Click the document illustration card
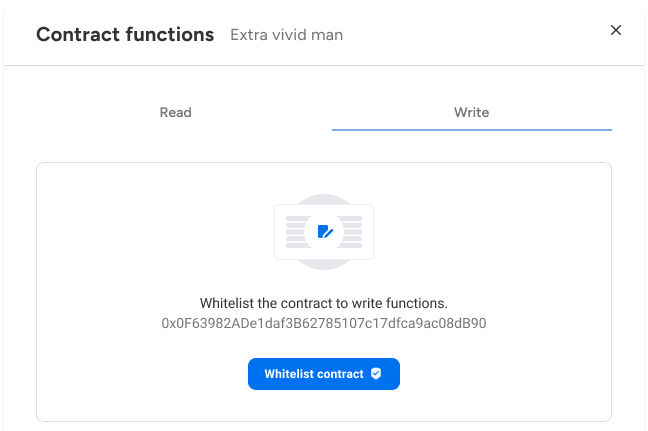 coord(324,232)
